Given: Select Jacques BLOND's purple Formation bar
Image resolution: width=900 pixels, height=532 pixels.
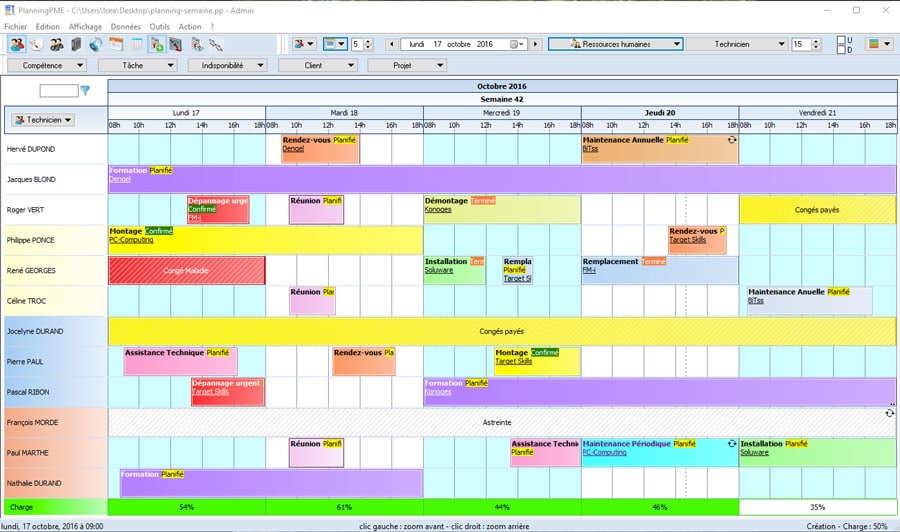Looking at the screenshot, I should point(502,180).
